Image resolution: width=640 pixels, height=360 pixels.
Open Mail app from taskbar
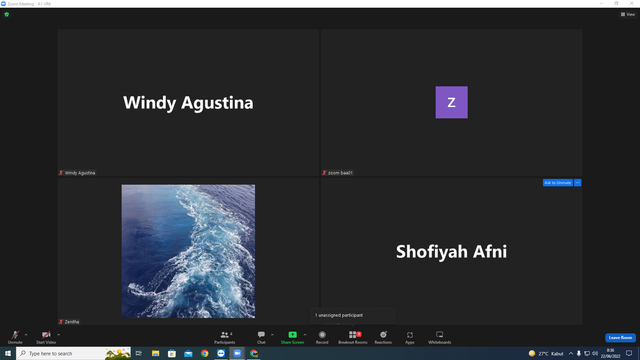click(188, 353)
